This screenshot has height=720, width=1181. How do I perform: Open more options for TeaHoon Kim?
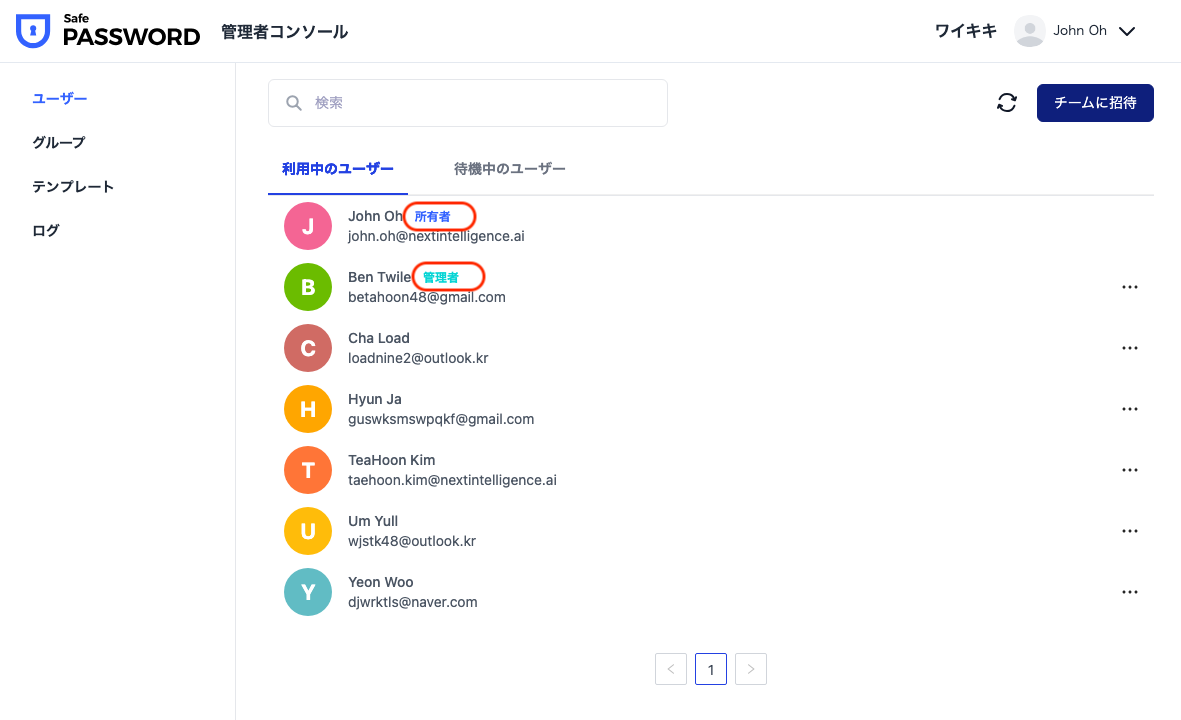[1130, 470]
